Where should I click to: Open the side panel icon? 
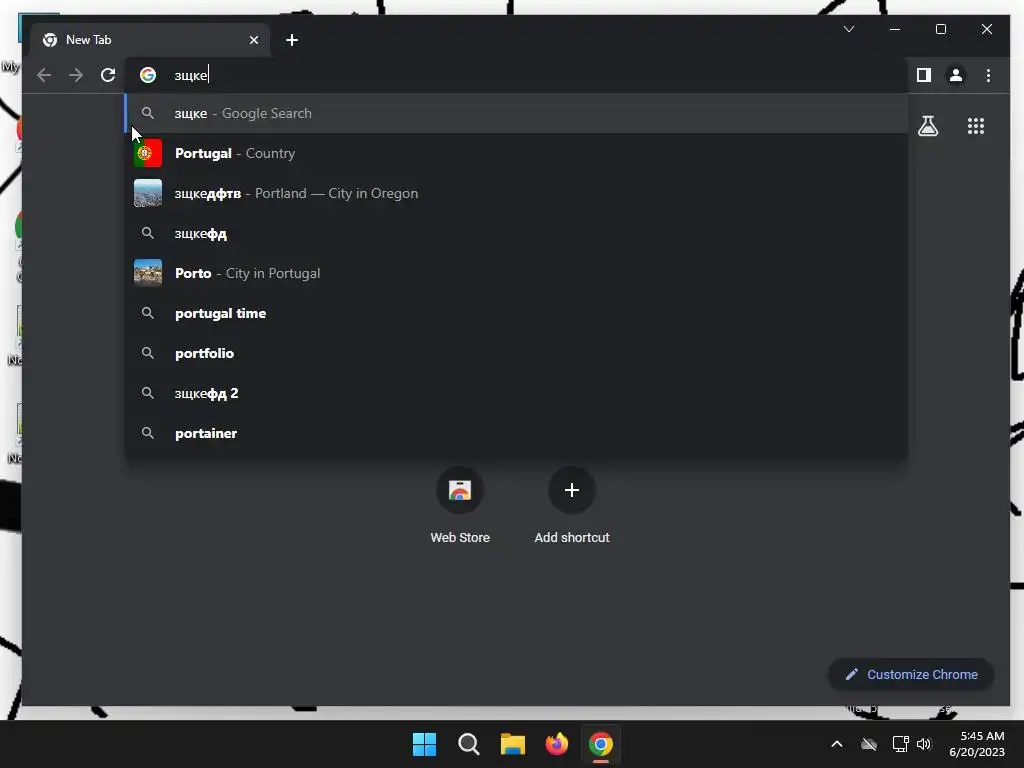[923, 75]
